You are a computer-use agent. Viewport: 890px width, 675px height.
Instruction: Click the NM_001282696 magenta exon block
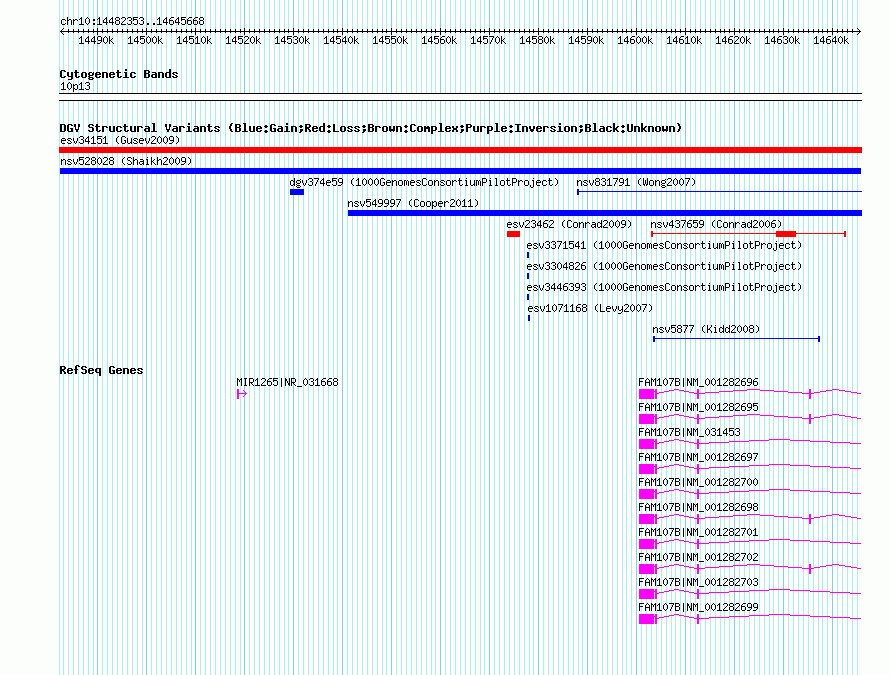[647, 394]
